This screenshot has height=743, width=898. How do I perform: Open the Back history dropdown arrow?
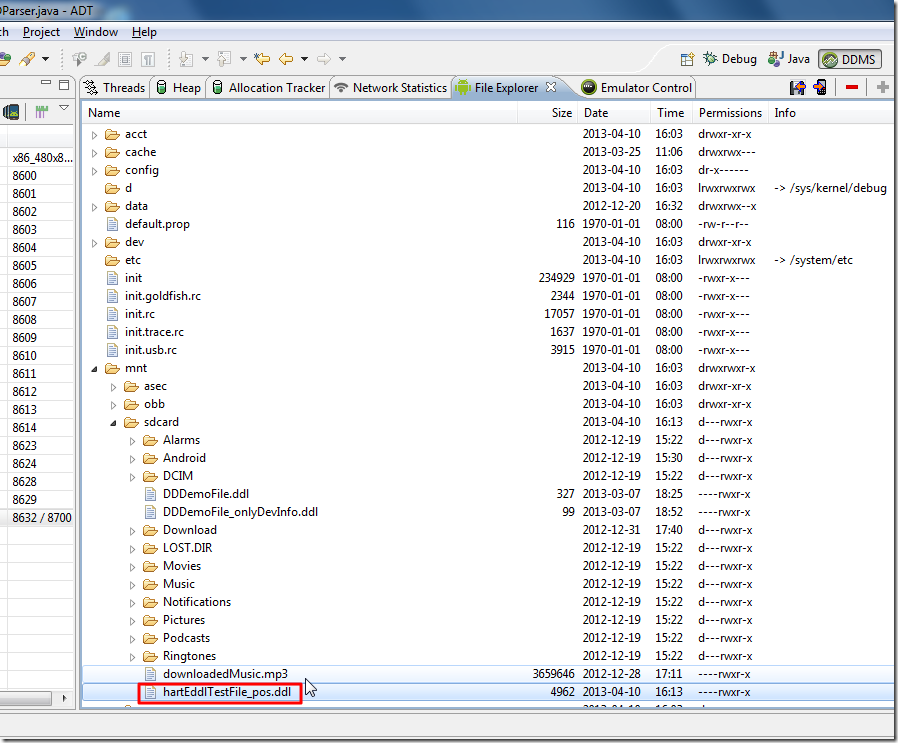(304, 59)
